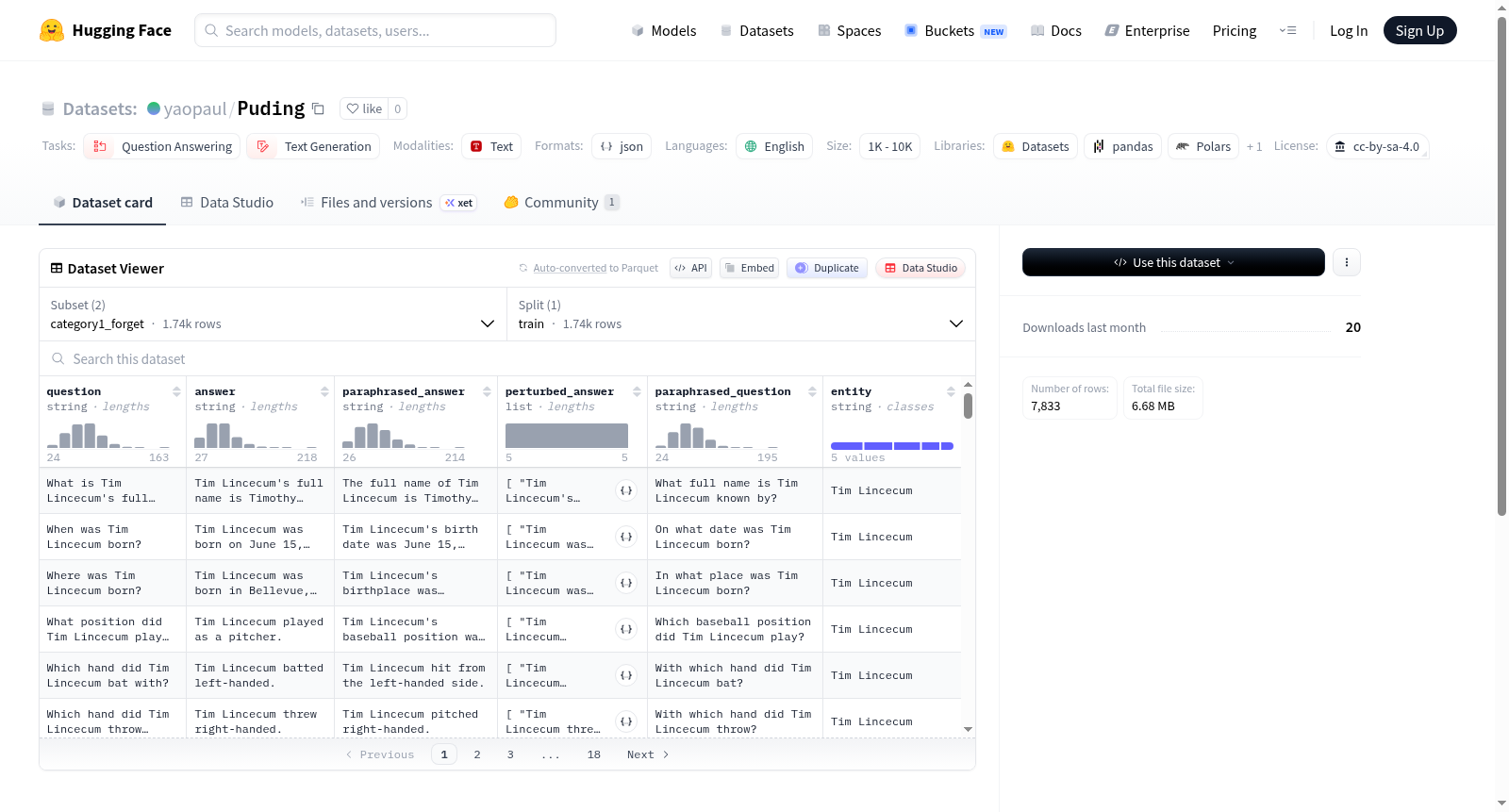Click the page vertical scrollbar
1509x812 pixels.
coord(1501,266)
